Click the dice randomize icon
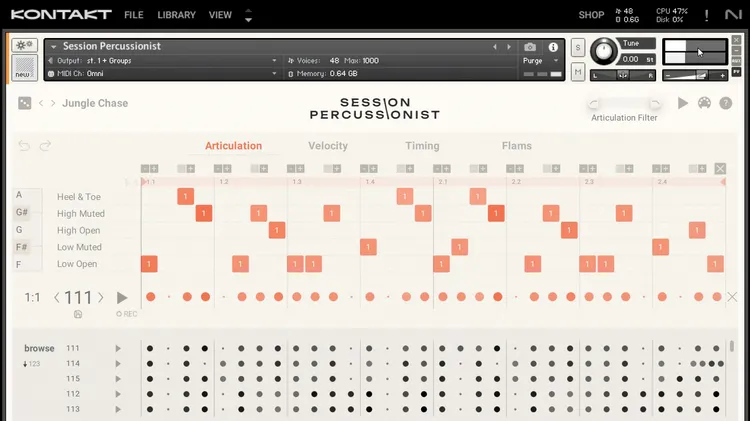This screenshot has width=750, height=421. [25, 103]
